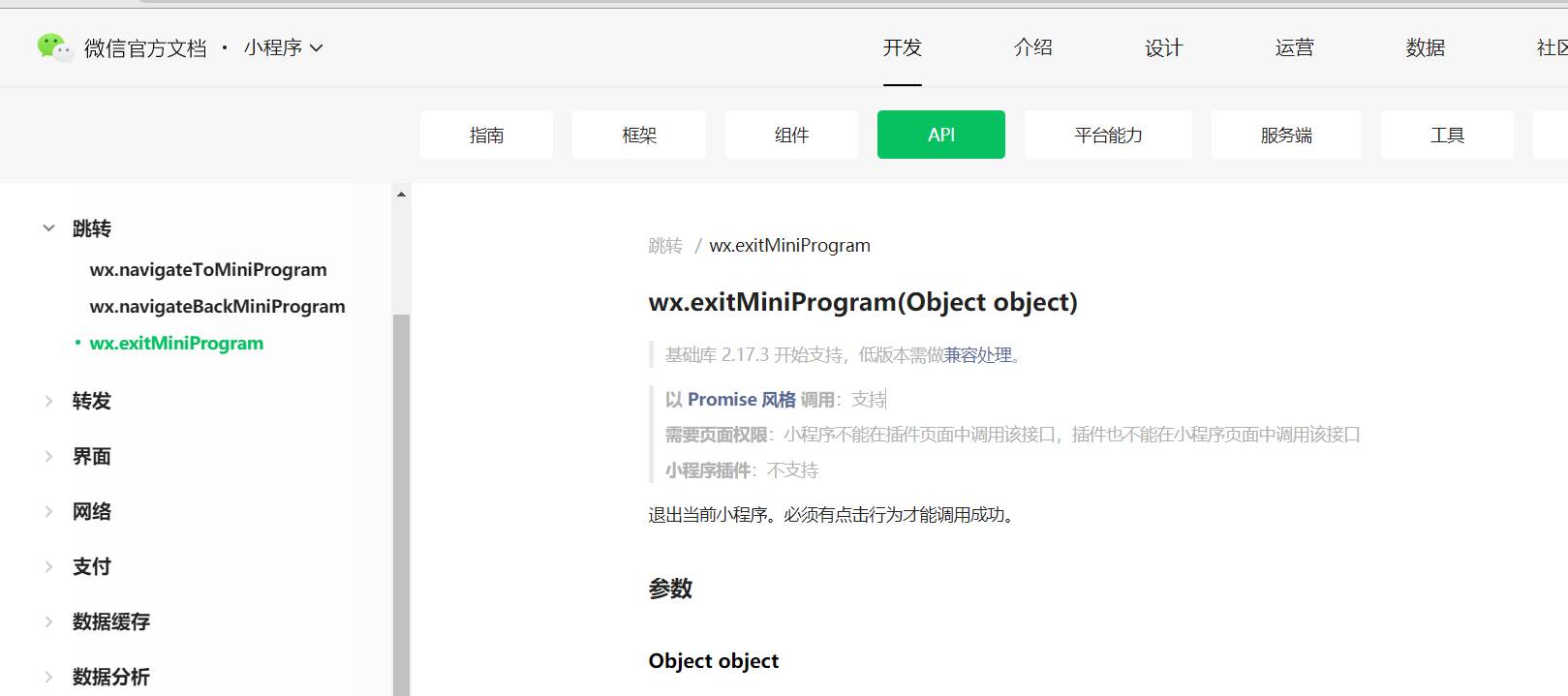The image size is (1568, 696).
Task: Switch to the 开发 top tab
Action: click(x=902, y=47)
